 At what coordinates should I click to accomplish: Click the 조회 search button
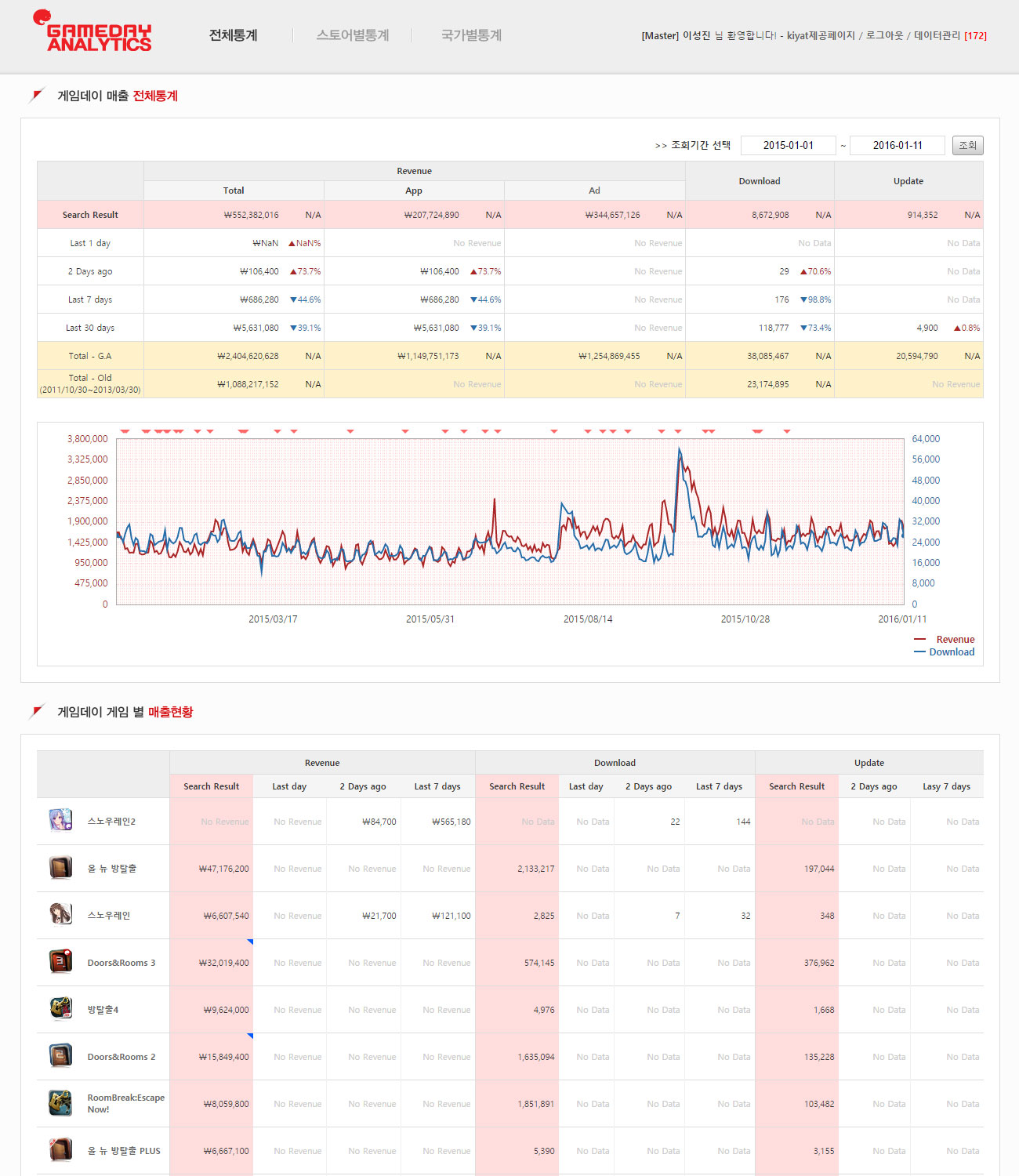pos(967,145)
